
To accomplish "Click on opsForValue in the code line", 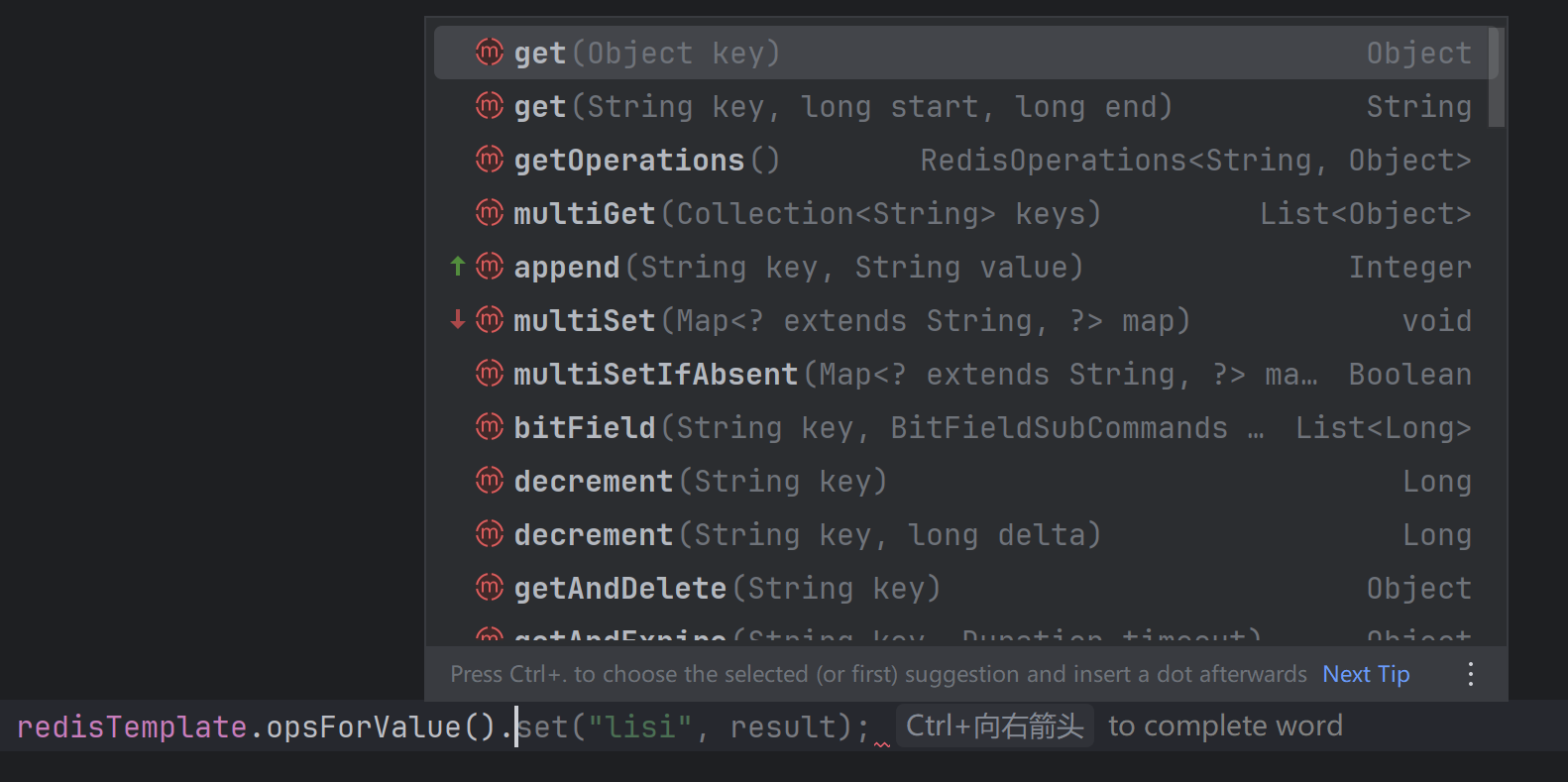I will (x=363, y=726).
